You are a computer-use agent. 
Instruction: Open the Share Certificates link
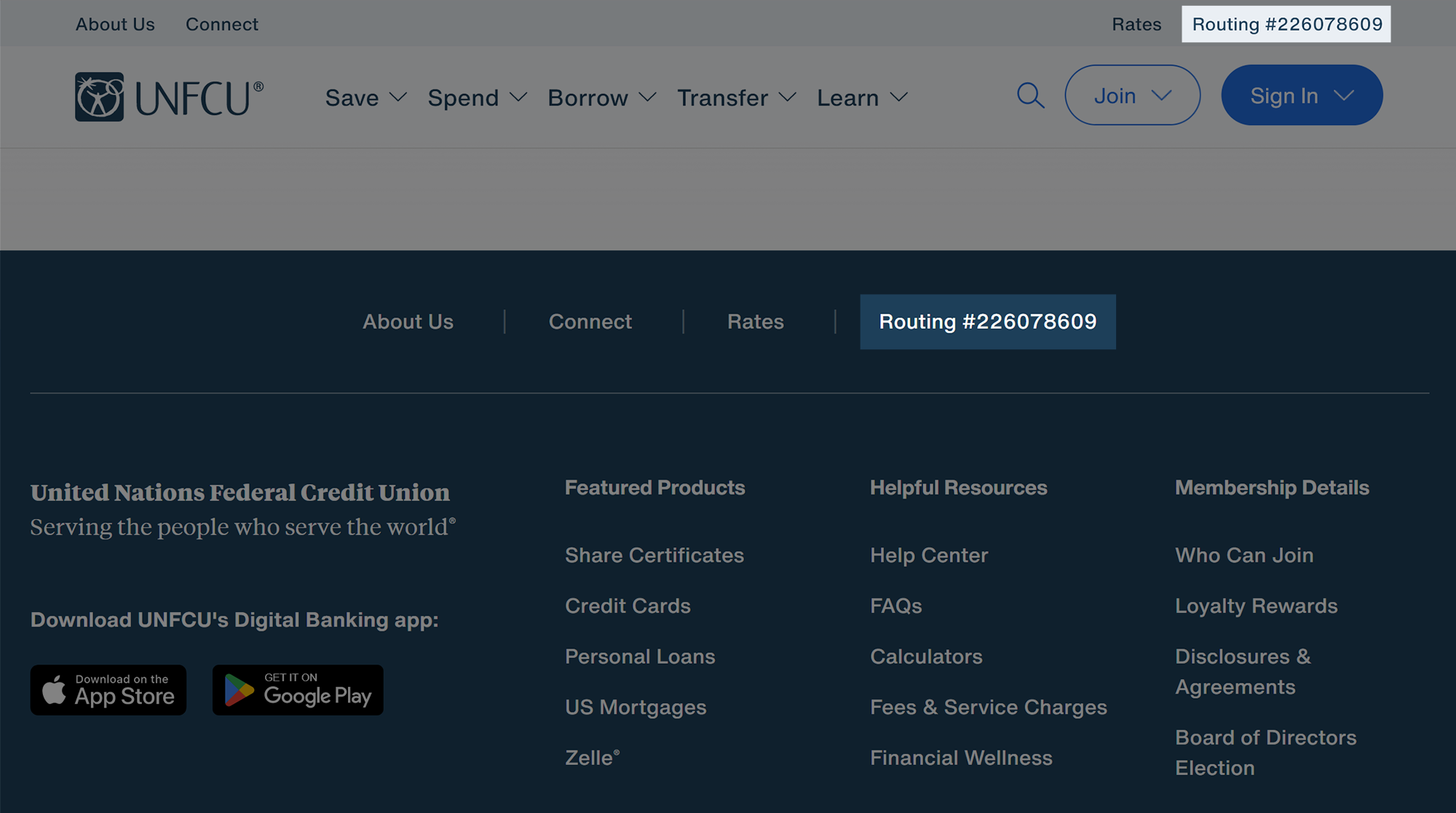click(x=654, y=555)
